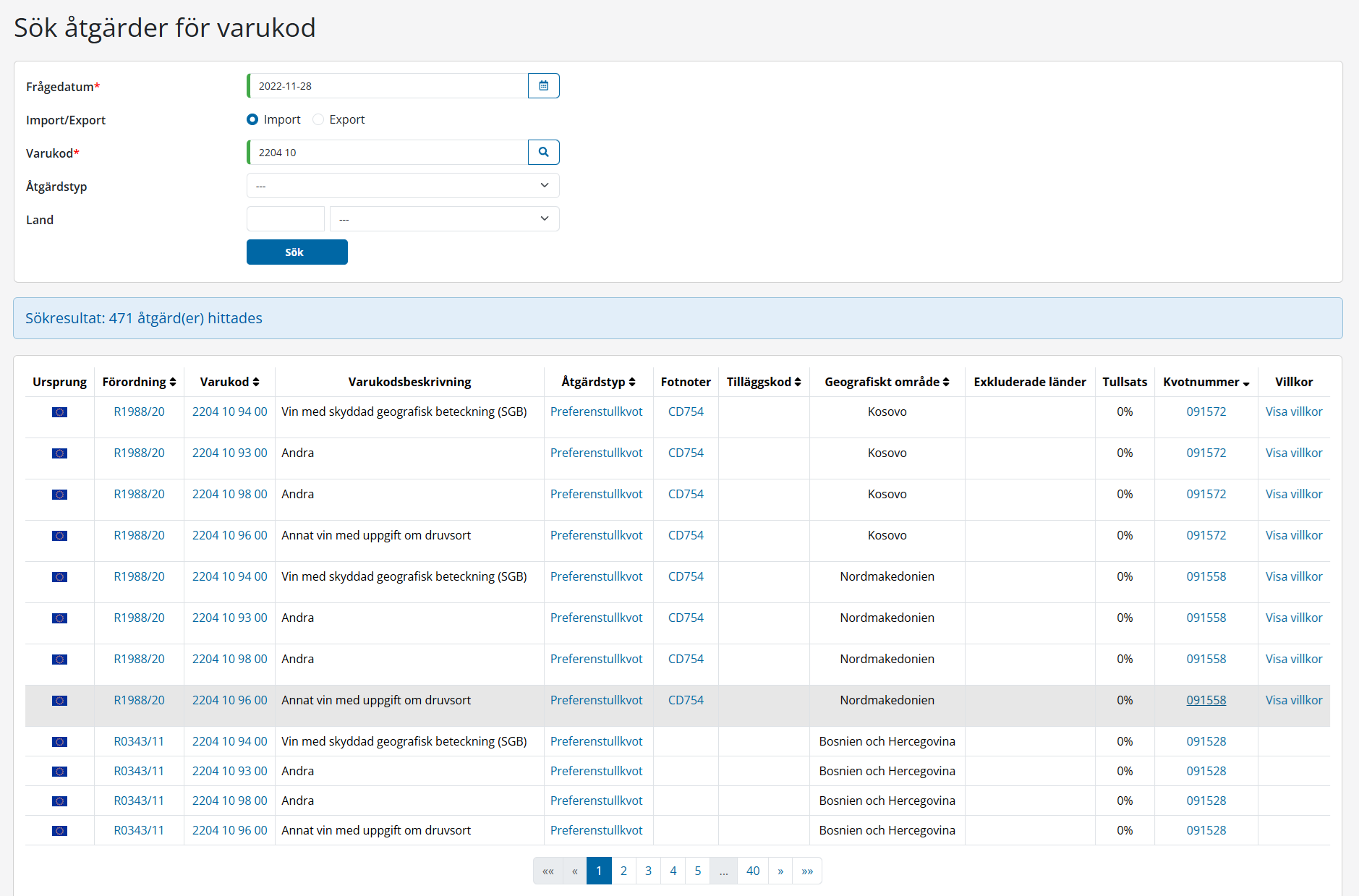Select the Import radio button
Image resolution: width=1359 pixels, height=896 pixels.
pyautogui.click(x=252, y=119)
